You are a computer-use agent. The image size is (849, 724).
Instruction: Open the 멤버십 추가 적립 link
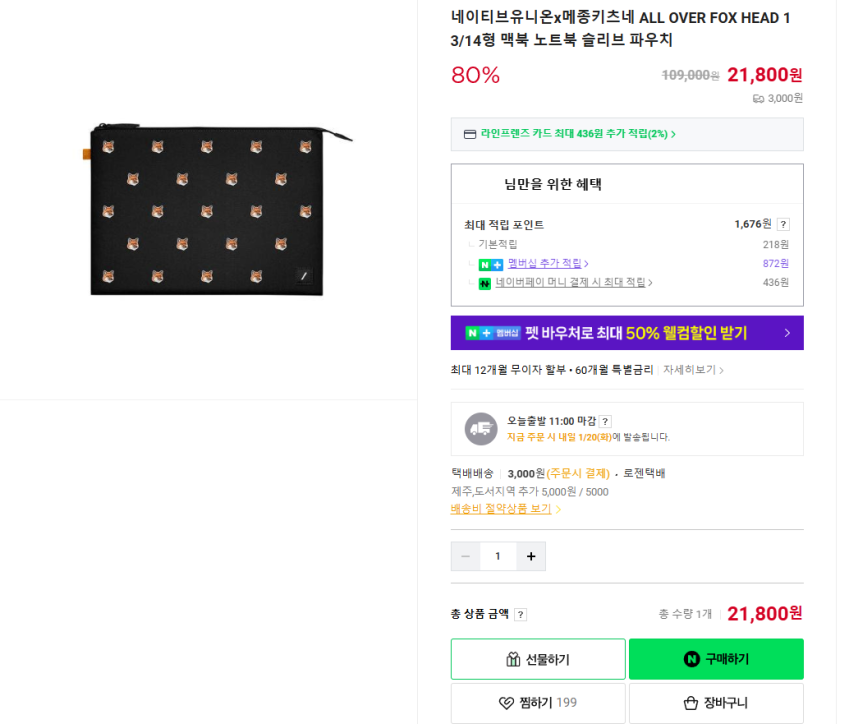pyautogui.click(x=546, y=263)
